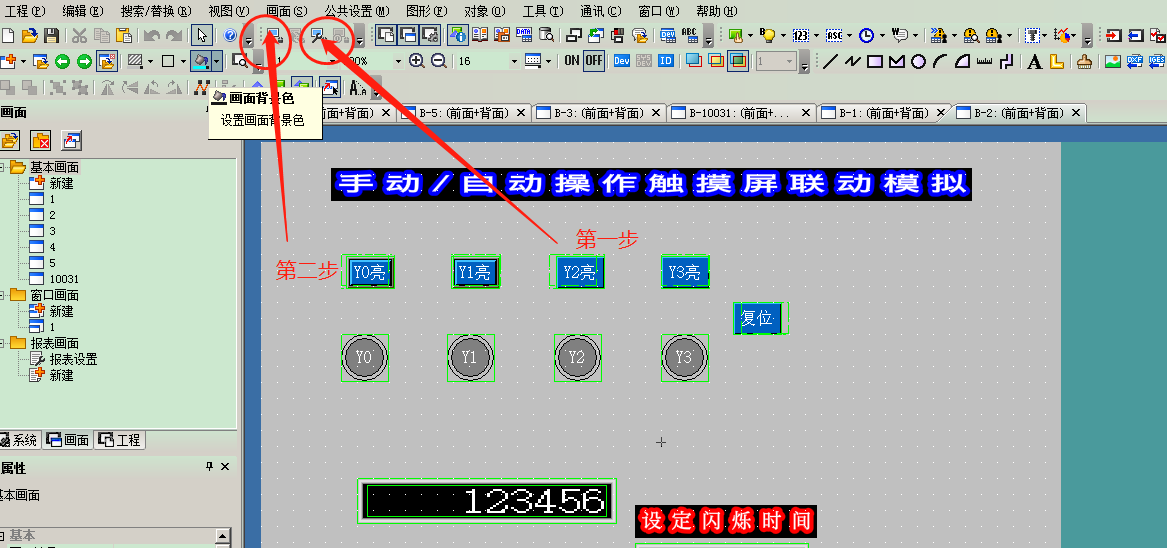The width and height of the screenshot is (1167, 548).
Task: Pick the circle shape tool
Action: (x=918, y=62)
